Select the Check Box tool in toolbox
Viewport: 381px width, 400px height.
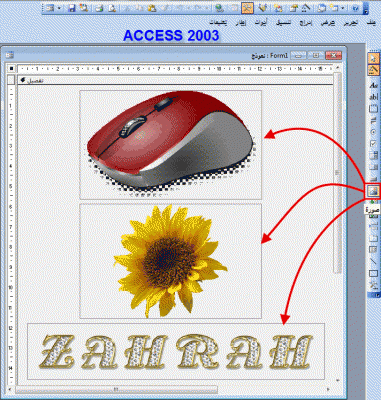click(x=373, y=143)
